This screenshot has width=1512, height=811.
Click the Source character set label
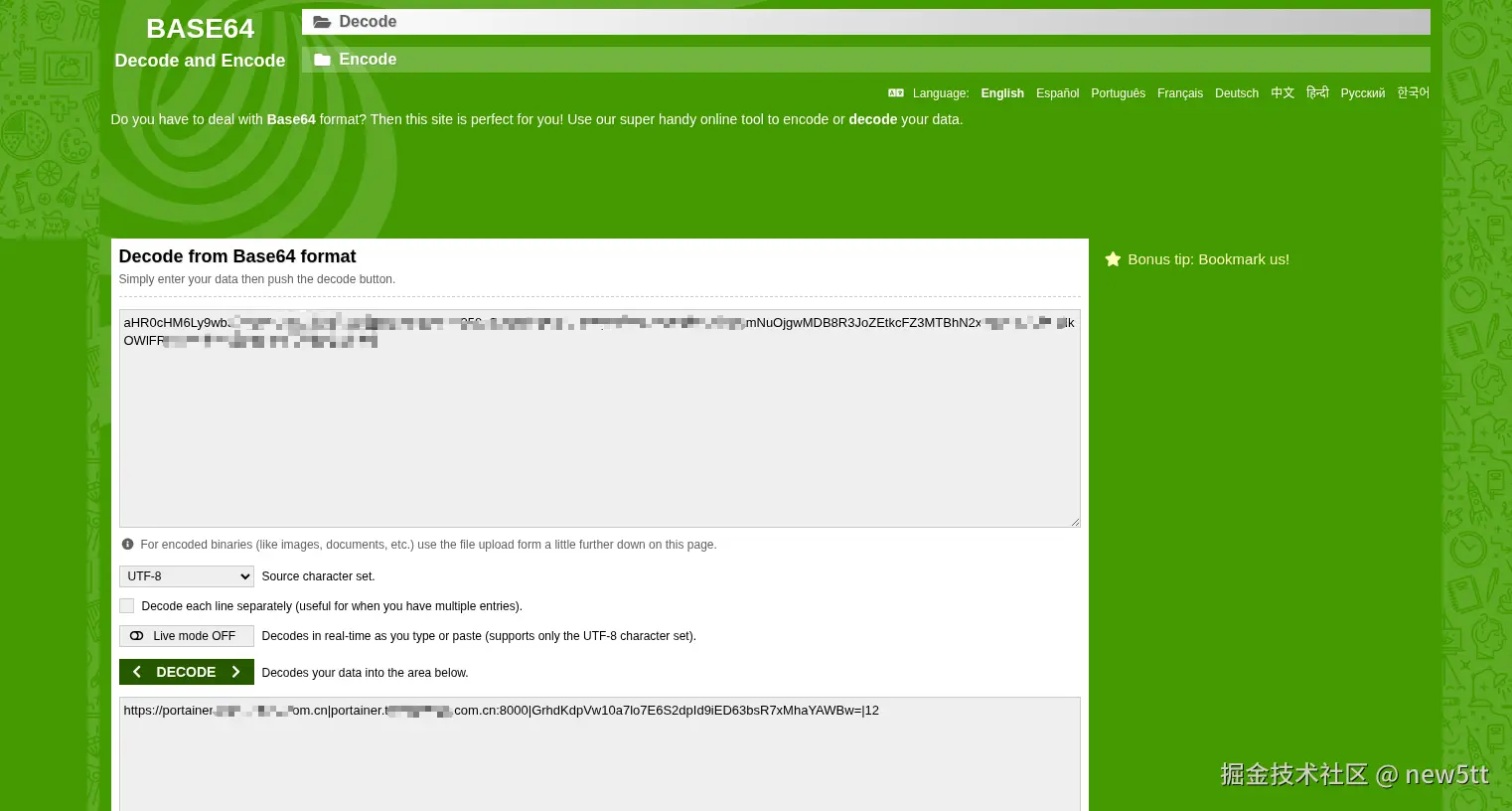click(318, 576)
